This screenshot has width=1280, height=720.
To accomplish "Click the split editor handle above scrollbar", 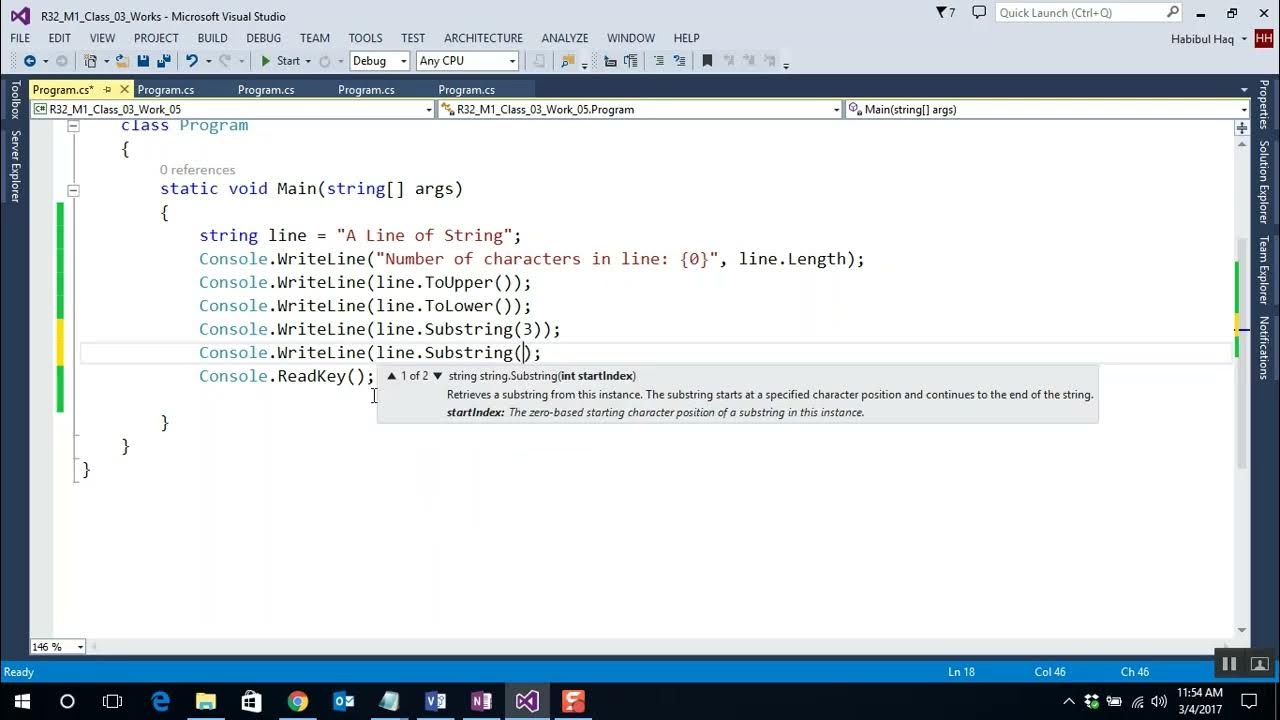I will [x=1242, y=128].
